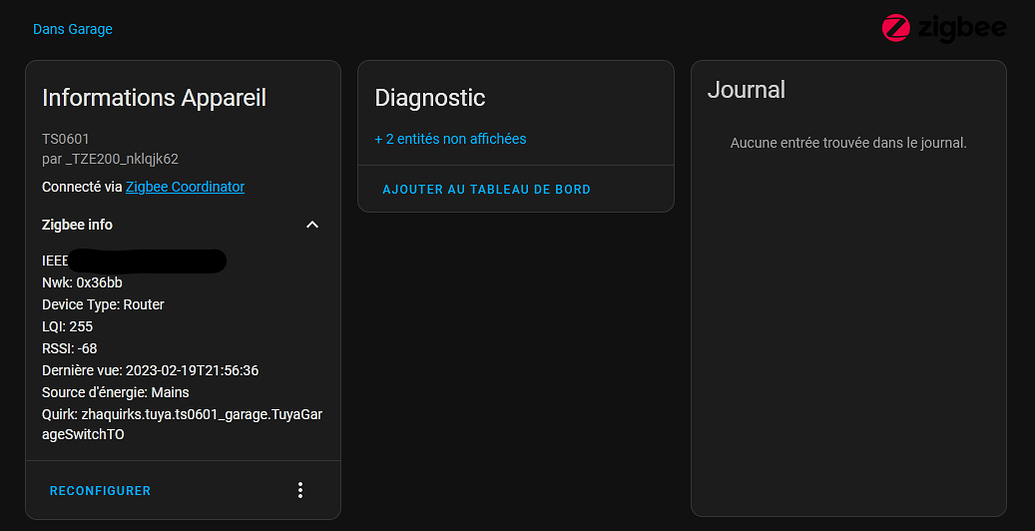
Task: Show the 2 hidden entities
Action: (450, 139)
